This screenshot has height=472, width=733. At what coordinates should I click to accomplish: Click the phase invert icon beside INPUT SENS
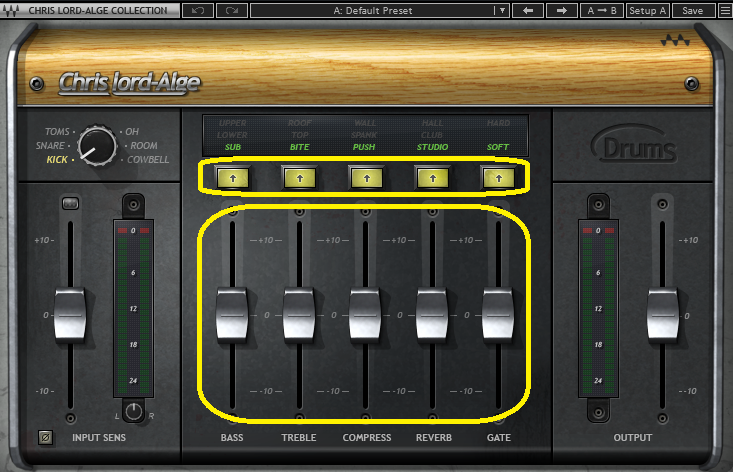pos(45,437)
